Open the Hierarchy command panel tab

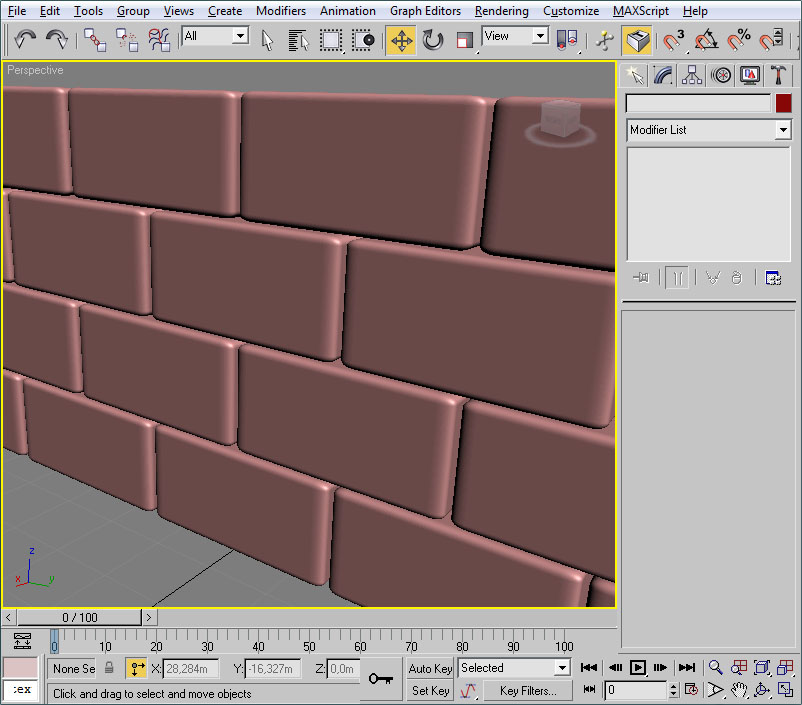[691, 76]
